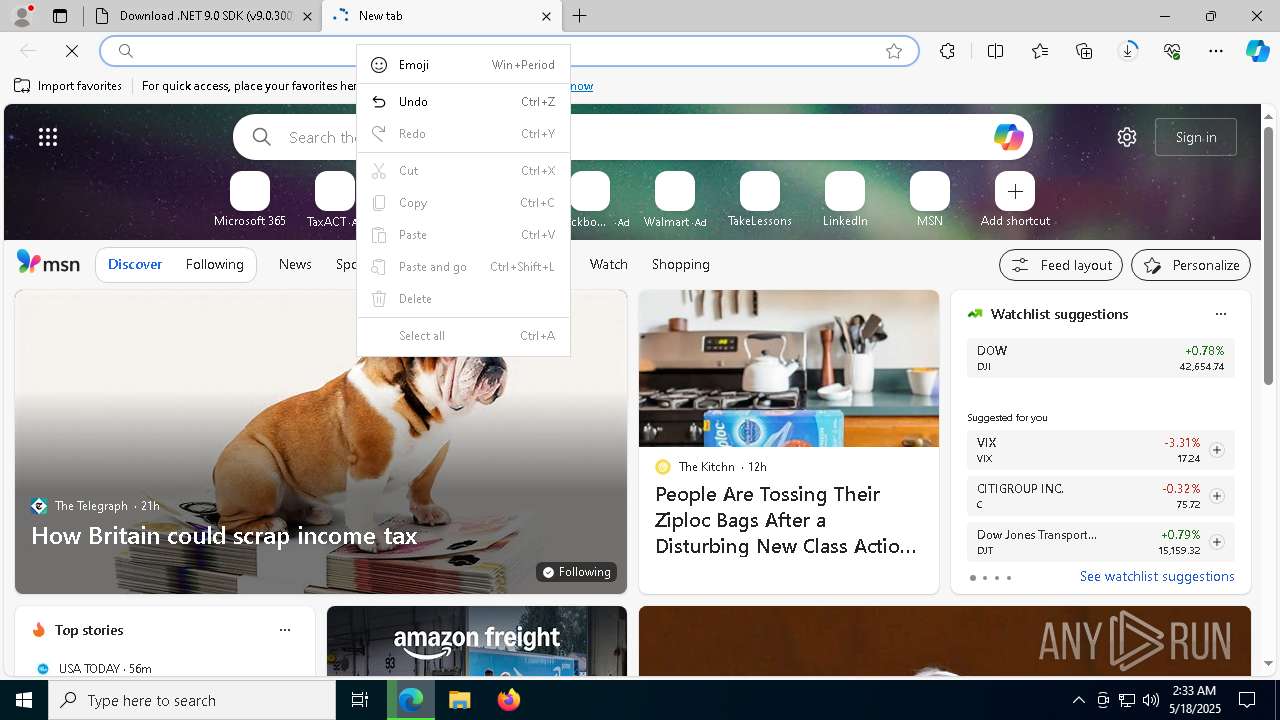Open Watchlist suggestions more options

click(1220, 314)
